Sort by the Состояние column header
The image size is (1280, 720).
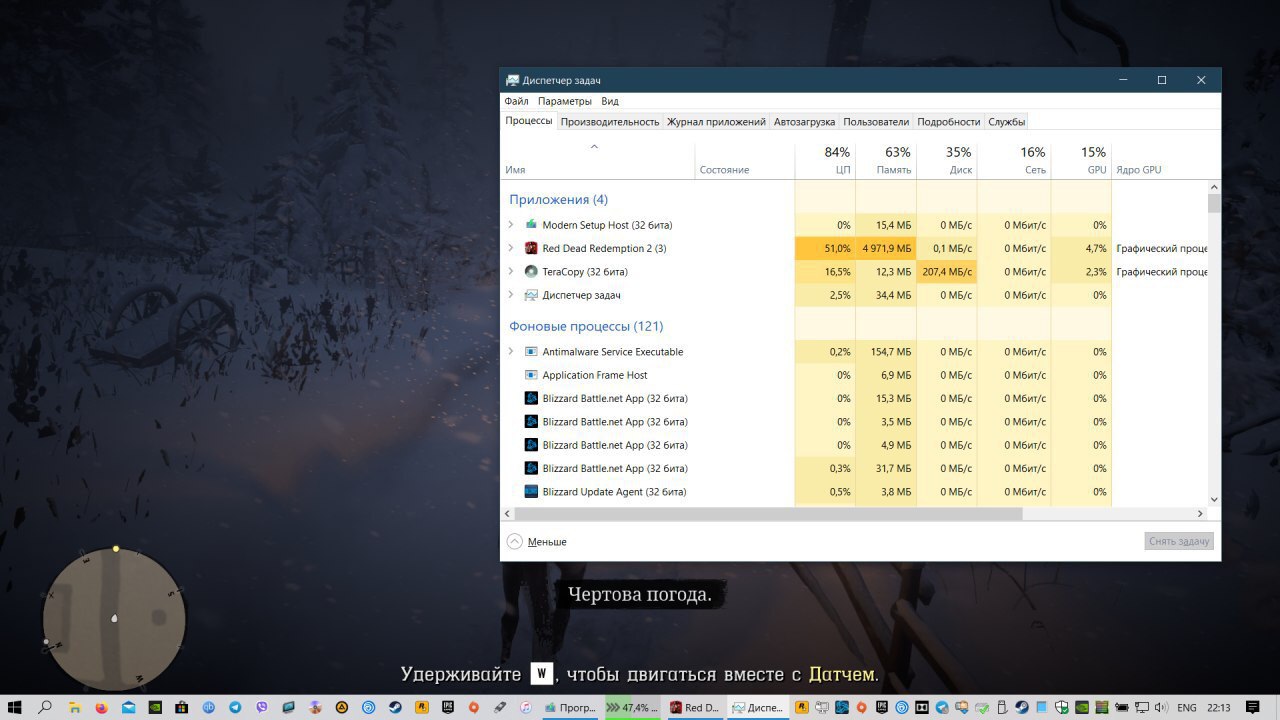click(x=744, y=161)
